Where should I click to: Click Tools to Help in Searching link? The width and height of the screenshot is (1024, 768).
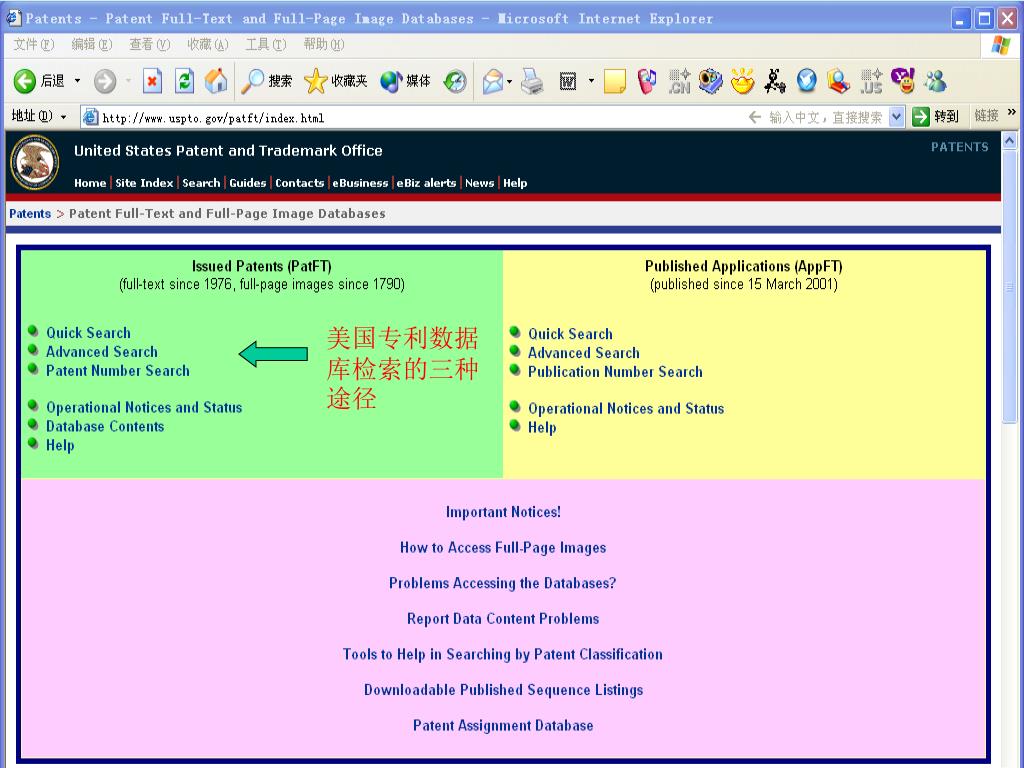pos(502,654)
